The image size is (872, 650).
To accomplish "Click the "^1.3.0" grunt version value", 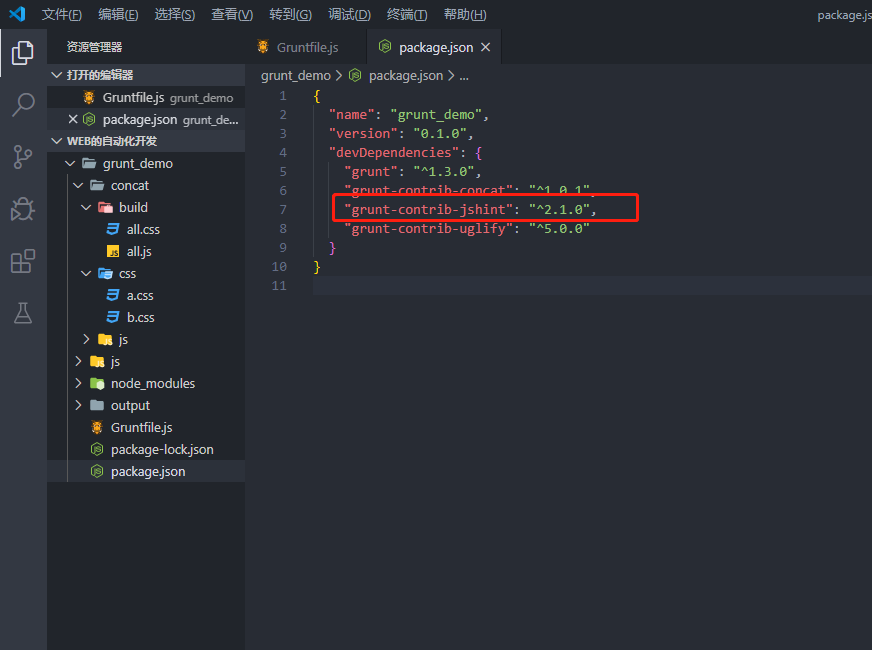I will [x=443, y=171].
